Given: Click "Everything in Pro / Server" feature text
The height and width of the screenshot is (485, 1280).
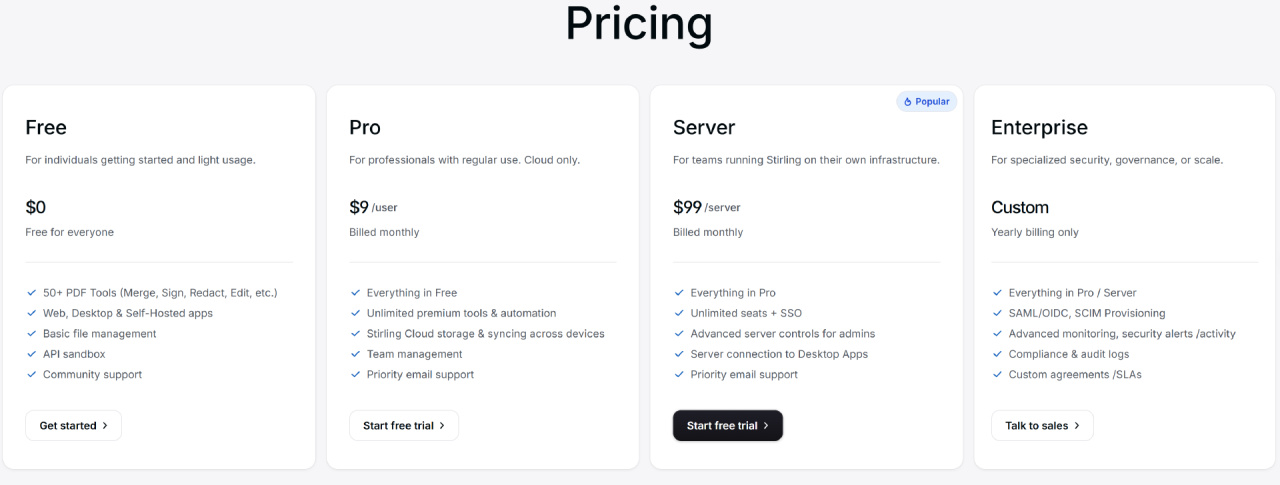Looking at the screenshot, I should pyautogui.click(x=1072, y=293).
